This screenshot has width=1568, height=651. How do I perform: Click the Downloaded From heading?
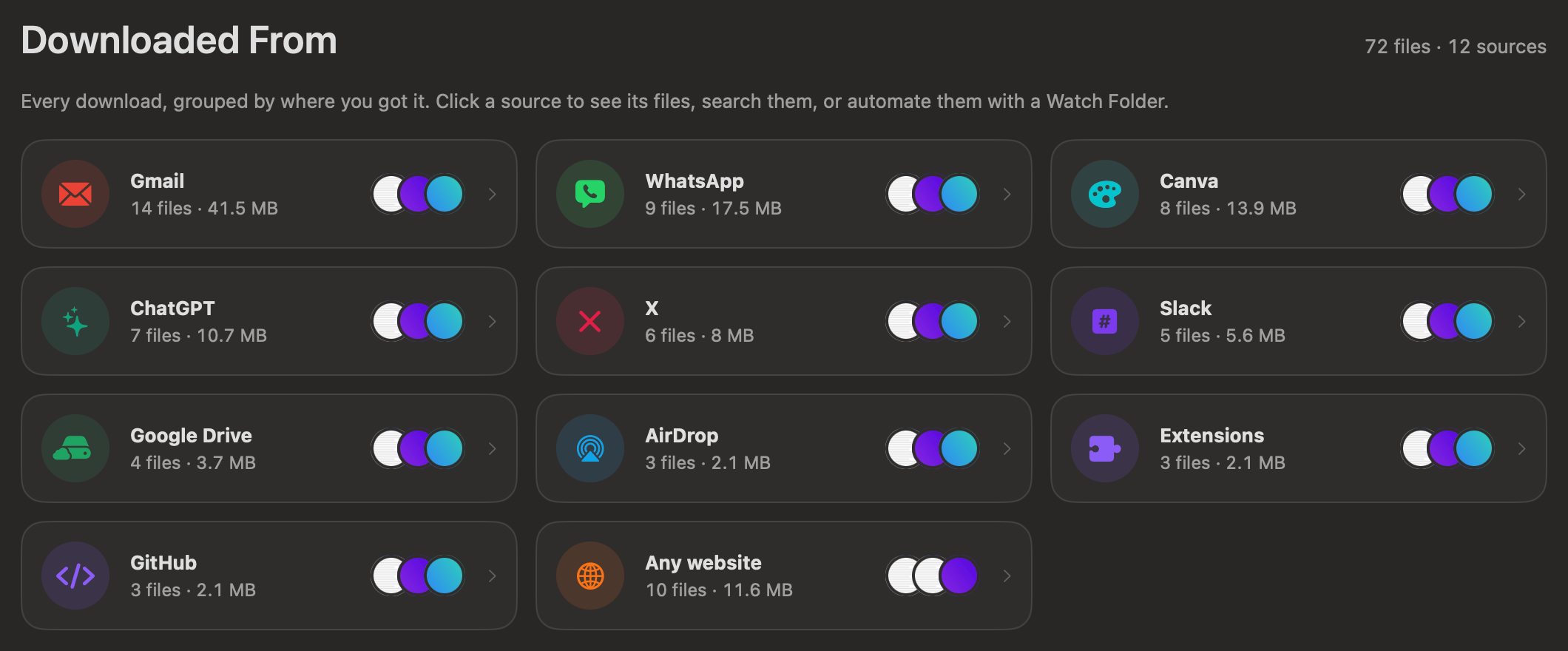point(179,40)
